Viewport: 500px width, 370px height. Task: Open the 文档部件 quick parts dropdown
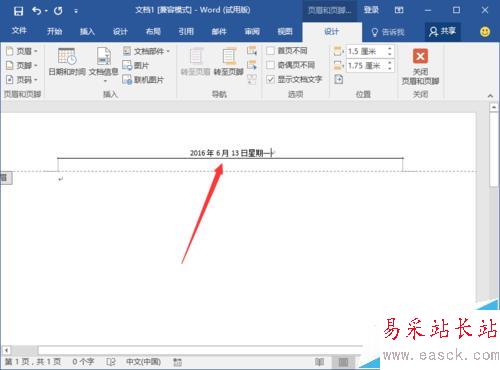coord(147,51)
